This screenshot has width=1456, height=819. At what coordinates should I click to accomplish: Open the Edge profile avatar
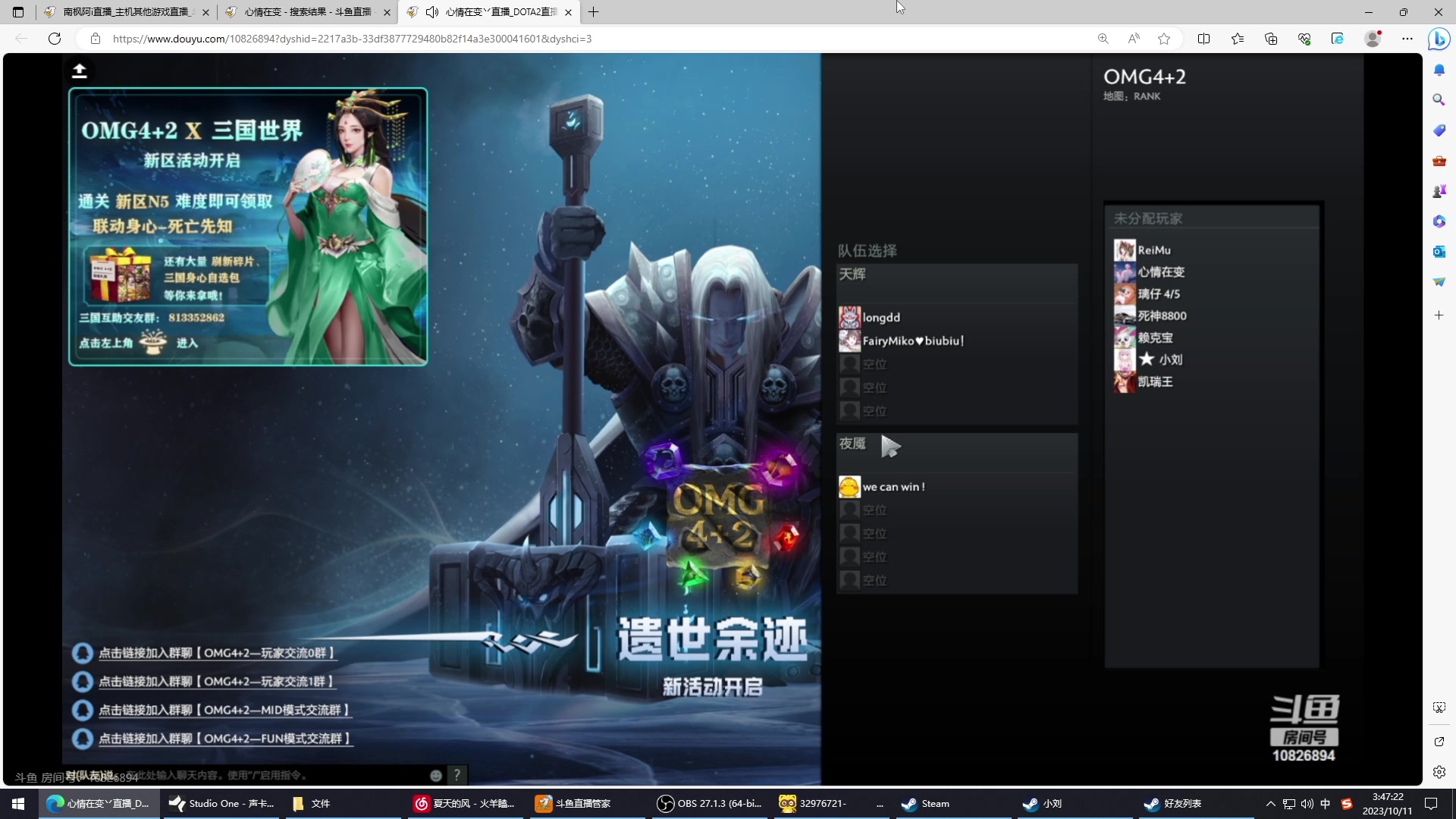tap(1373, 39)
